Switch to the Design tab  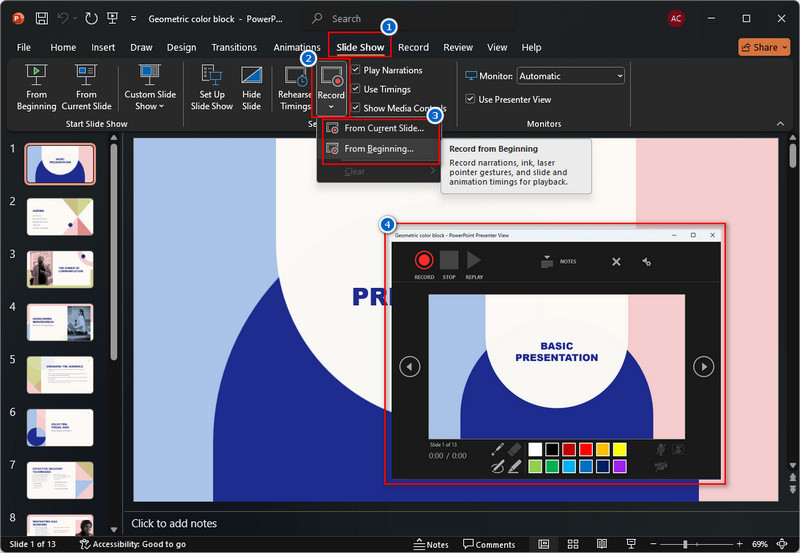(181, 47)
